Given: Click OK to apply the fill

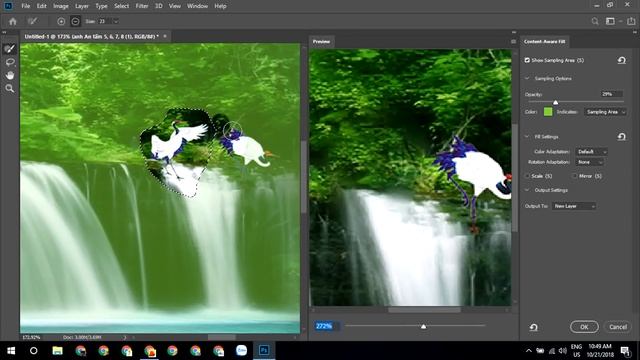Looking at the screenshot, I should [x=584, y=327].
